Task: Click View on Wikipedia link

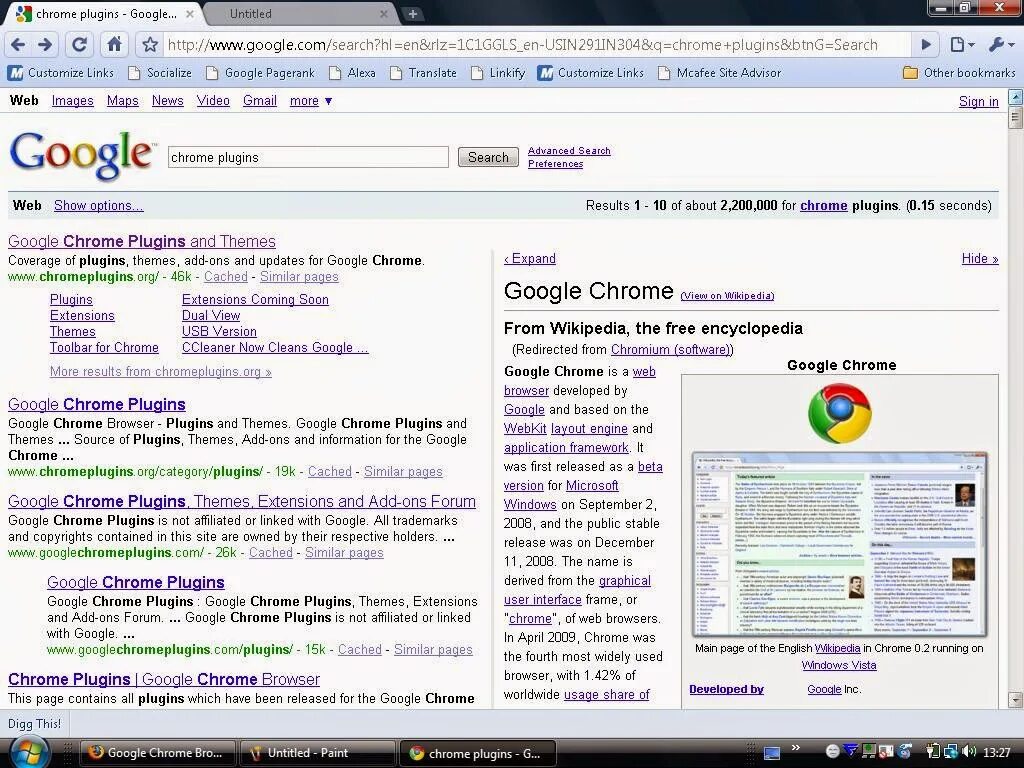Action: pos(728,296)
